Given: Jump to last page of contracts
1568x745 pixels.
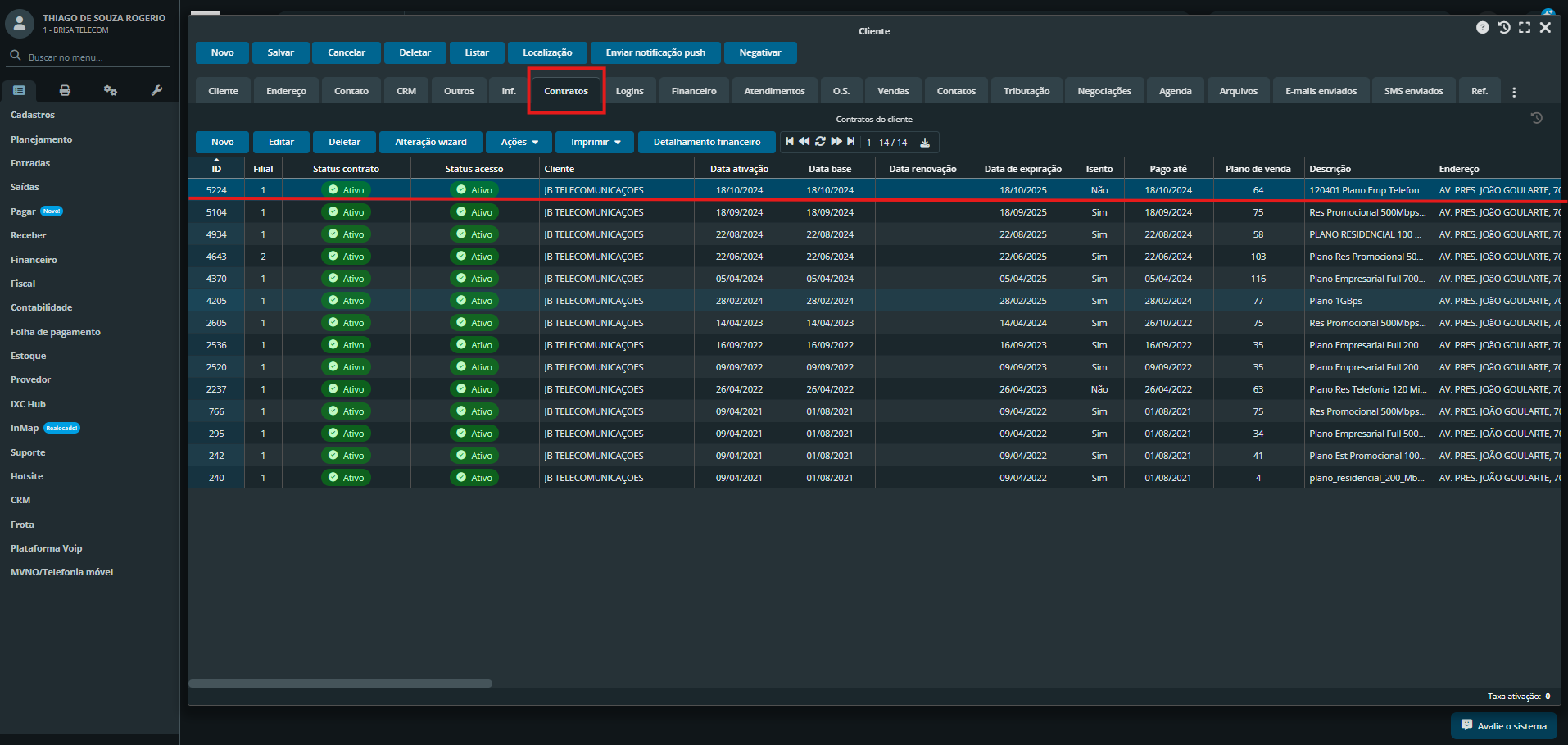Looking at the screenshot, I should coord(851,142).
